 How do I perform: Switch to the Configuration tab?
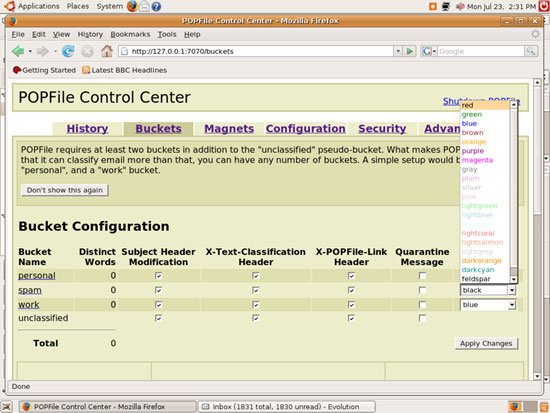[x=306, y=129]
